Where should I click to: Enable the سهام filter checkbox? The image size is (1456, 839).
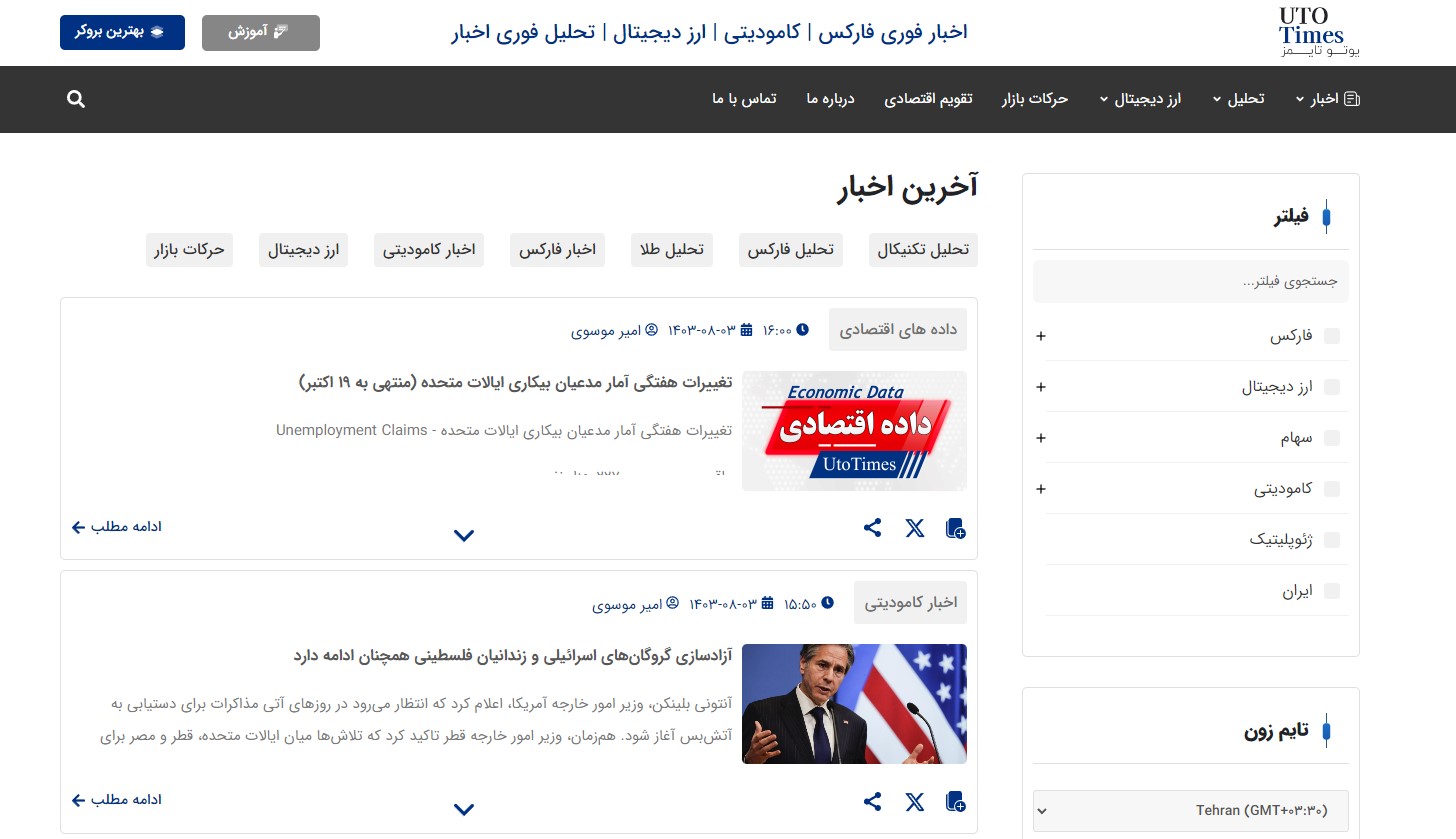tap(1331, 438)
